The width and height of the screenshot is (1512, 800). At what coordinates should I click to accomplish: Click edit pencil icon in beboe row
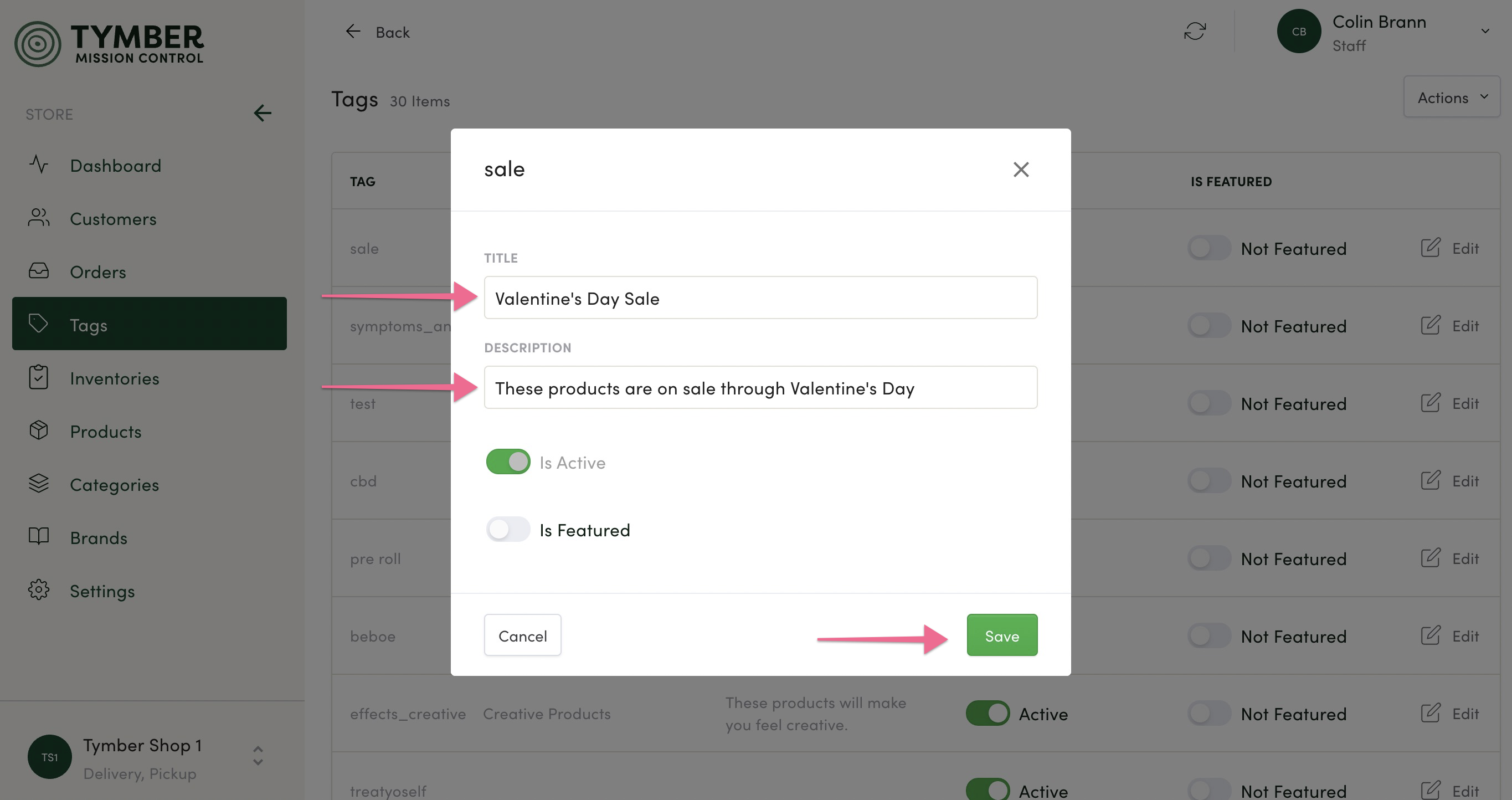pyautogui.click(x=1431, y=635)
